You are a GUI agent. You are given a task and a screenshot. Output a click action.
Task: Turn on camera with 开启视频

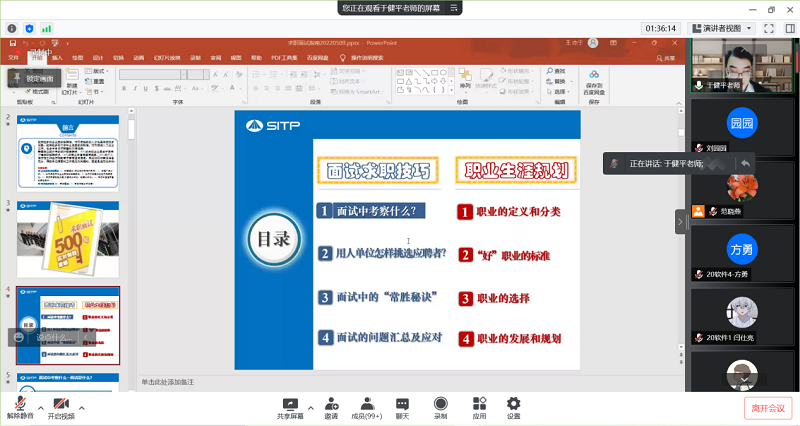point(61,406)
